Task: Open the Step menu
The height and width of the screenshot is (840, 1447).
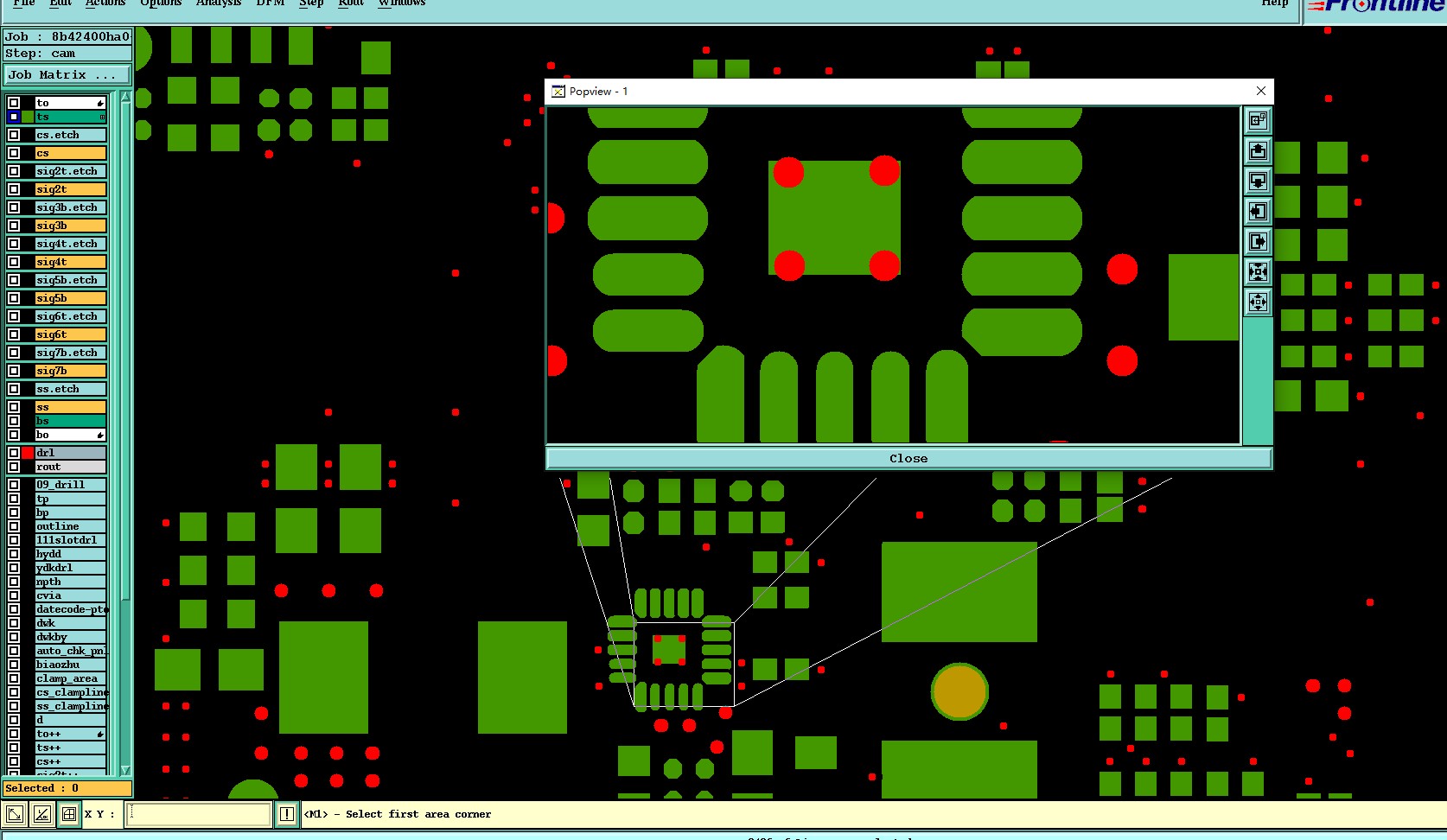Action: (311, 3)
